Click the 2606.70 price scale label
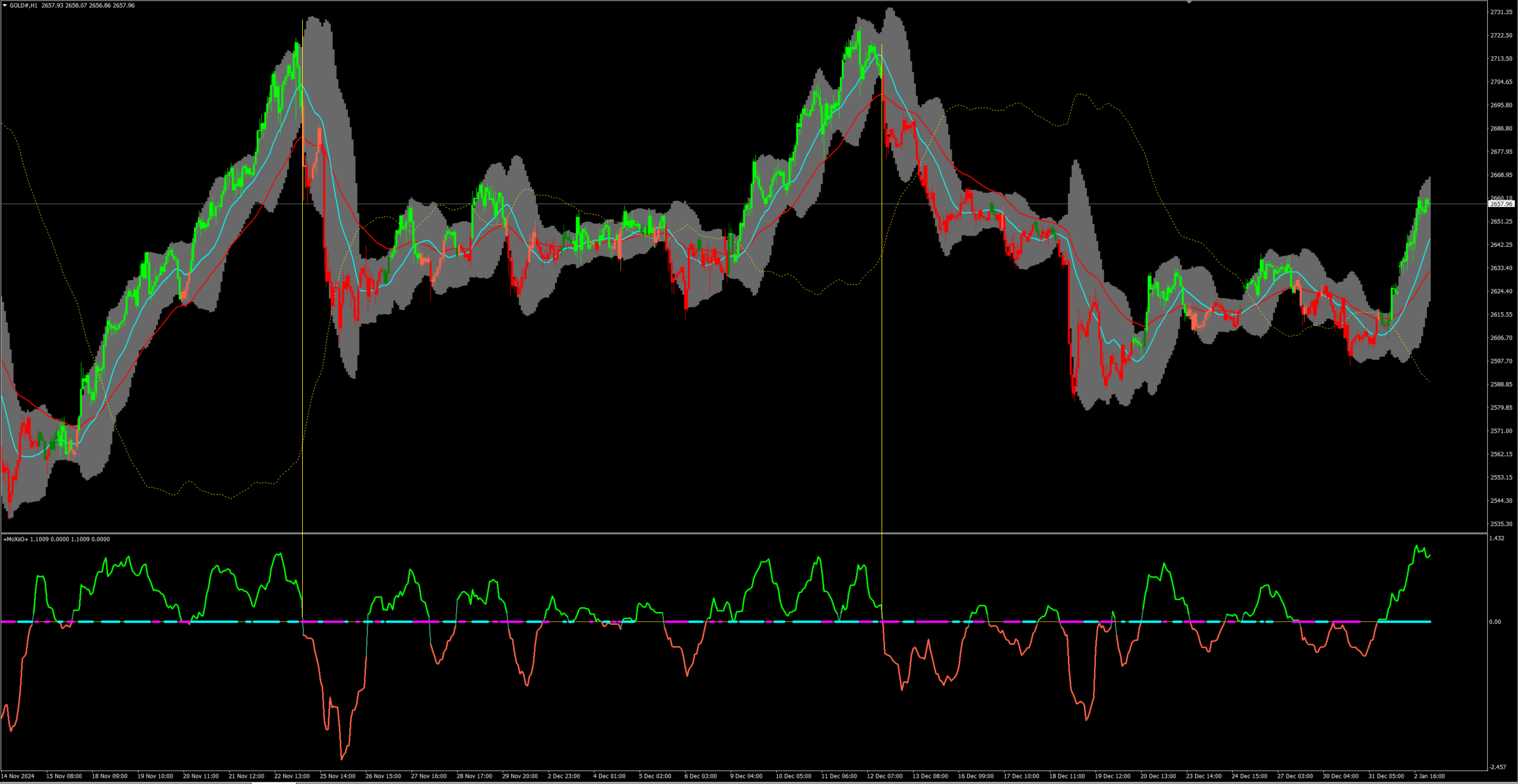Image resolution: width=1518 pixels, height=784 pixels. click(1501, 338)
